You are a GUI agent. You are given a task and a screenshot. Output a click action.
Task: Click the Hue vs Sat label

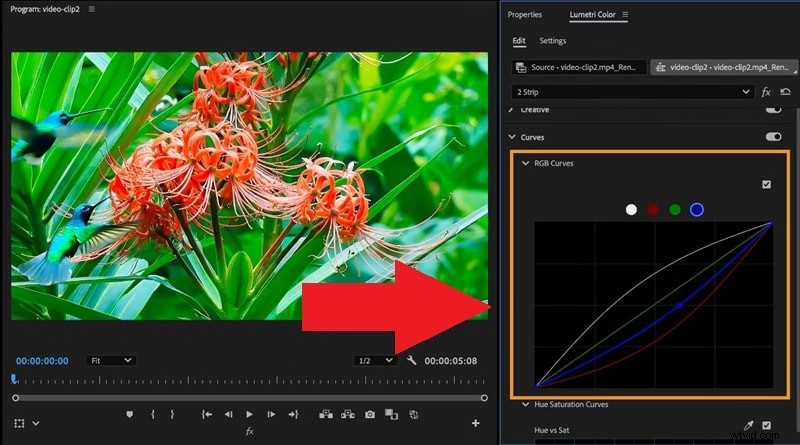[x=552, y=430]
